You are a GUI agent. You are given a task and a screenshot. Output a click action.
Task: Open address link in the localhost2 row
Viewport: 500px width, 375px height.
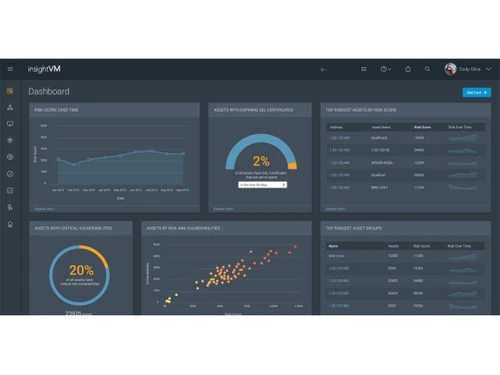pos(339,138)
